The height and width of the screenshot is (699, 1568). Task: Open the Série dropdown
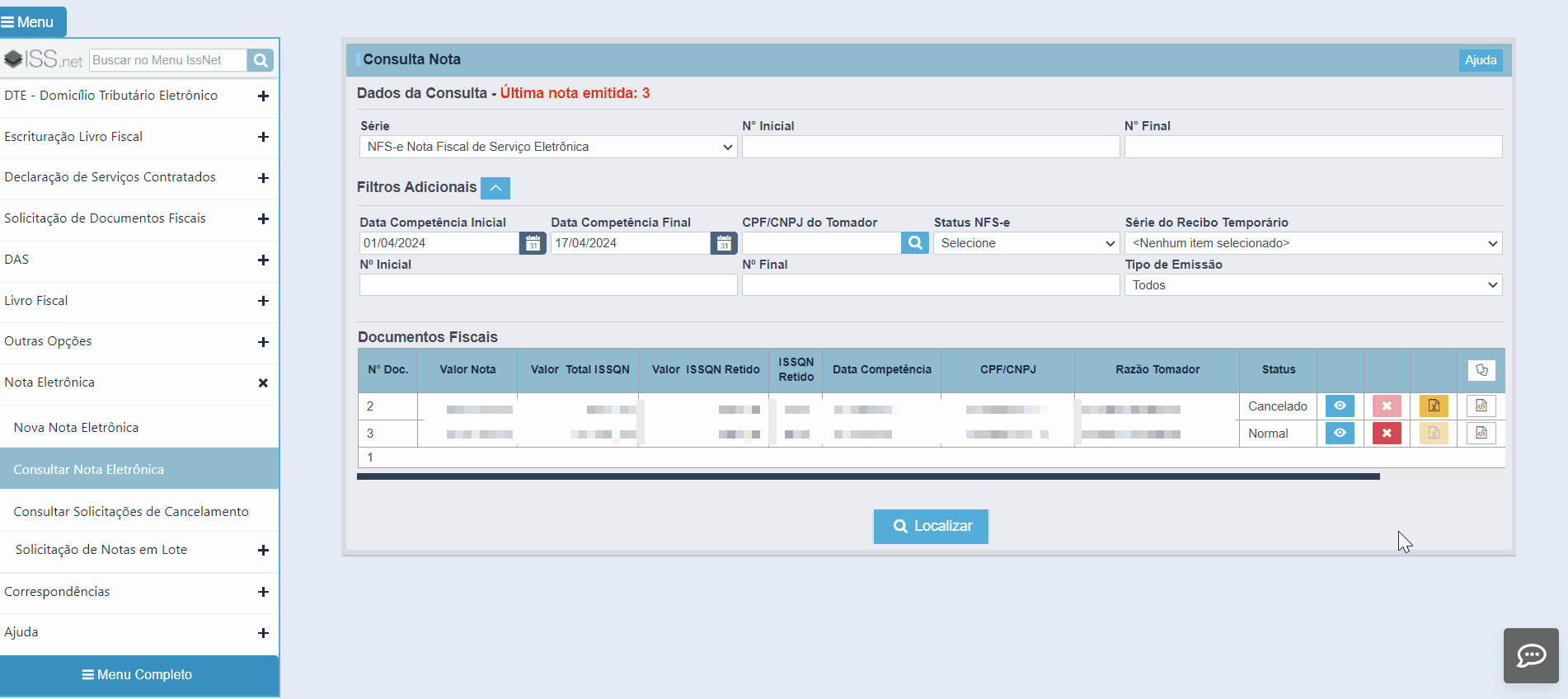click(548, 147)
